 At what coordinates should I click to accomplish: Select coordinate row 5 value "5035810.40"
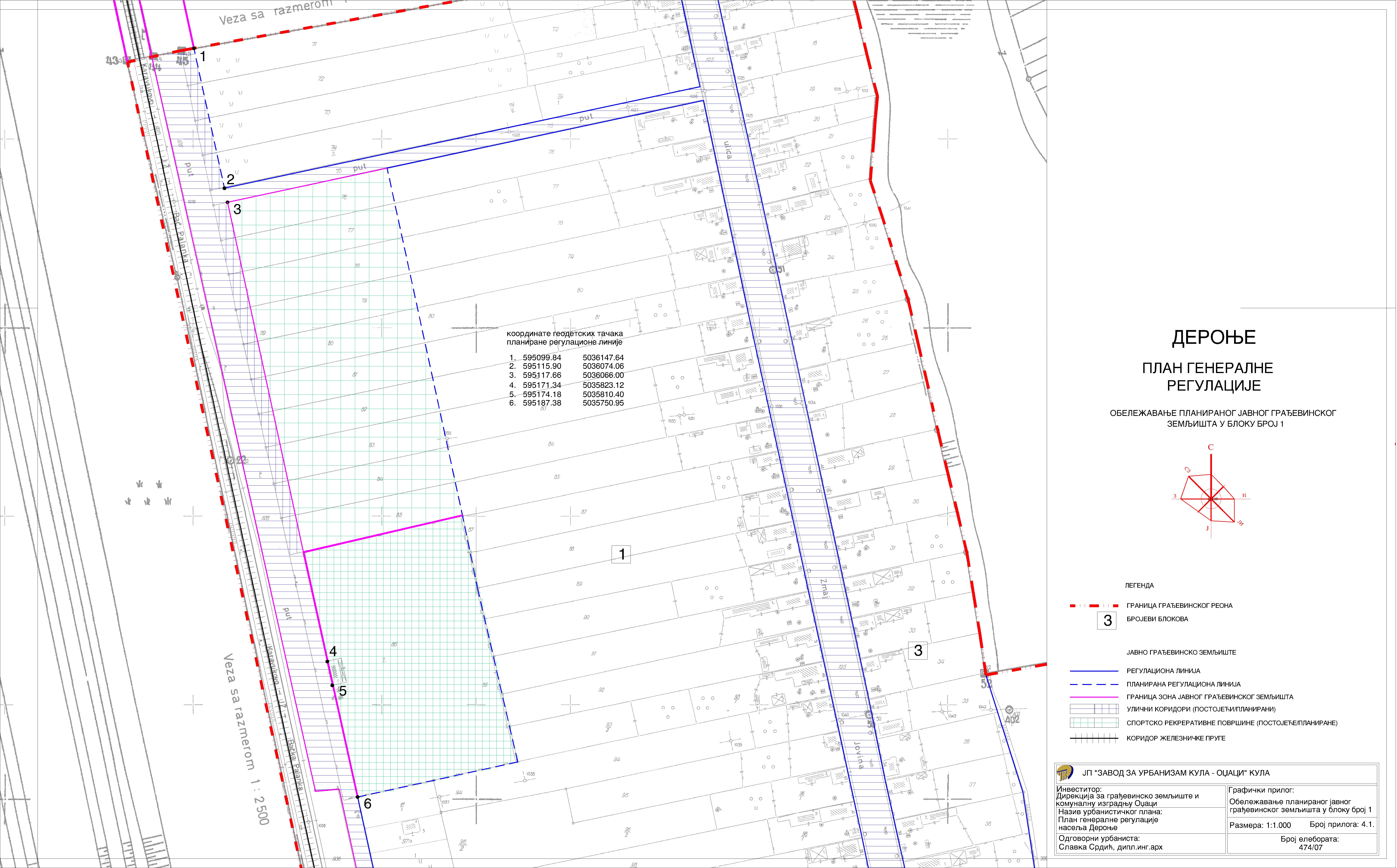coord(603,394)
